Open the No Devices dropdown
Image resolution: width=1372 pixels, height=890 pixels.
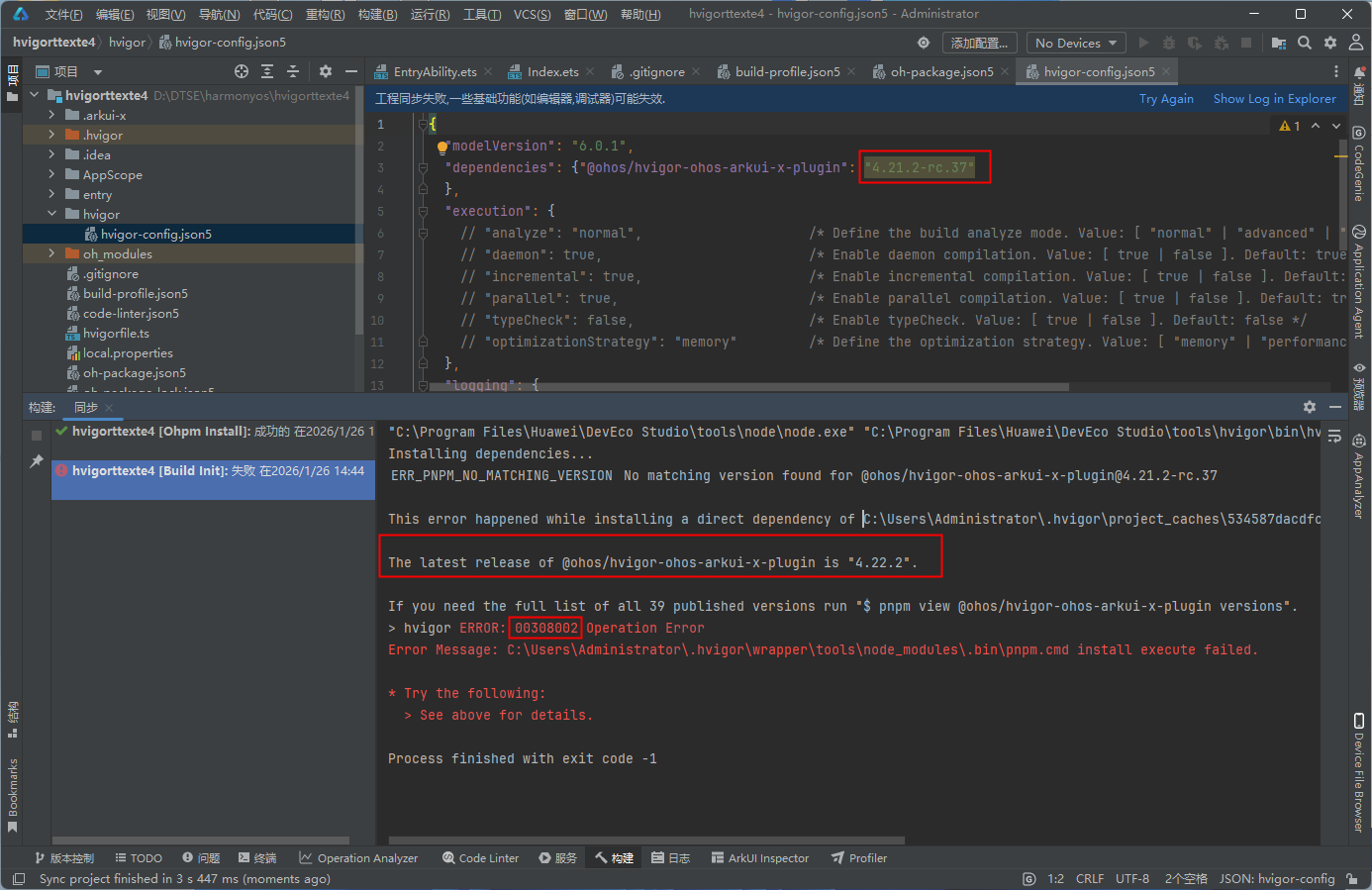[1075, 43]
